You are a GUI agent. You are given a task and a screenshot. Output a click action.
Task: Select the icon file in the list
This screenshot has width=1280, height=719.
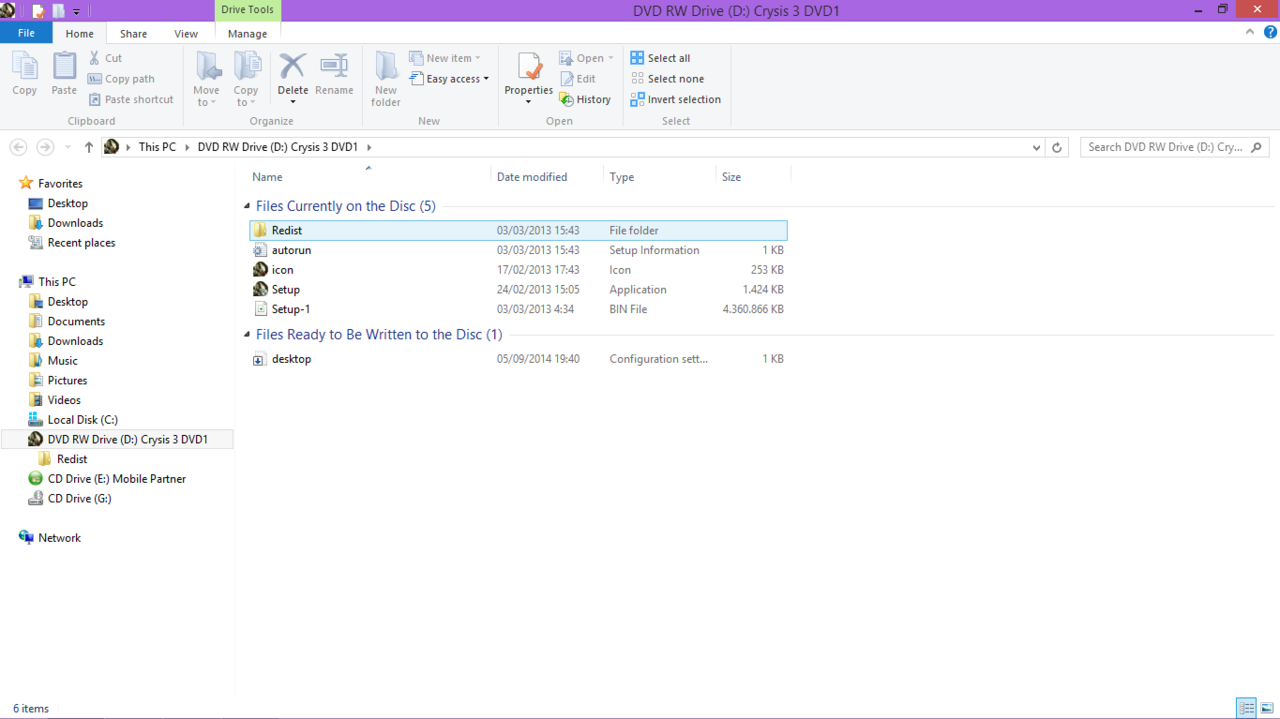[x=518, y=270]
